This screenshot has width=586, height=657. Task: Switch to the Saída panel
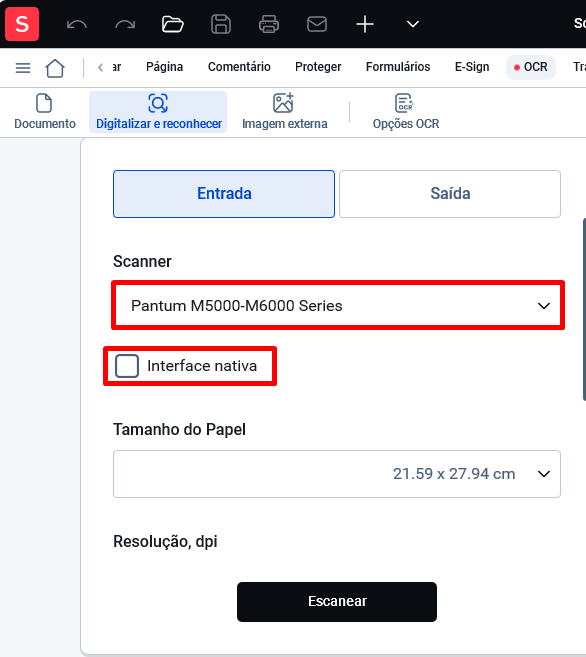point(450,194)
